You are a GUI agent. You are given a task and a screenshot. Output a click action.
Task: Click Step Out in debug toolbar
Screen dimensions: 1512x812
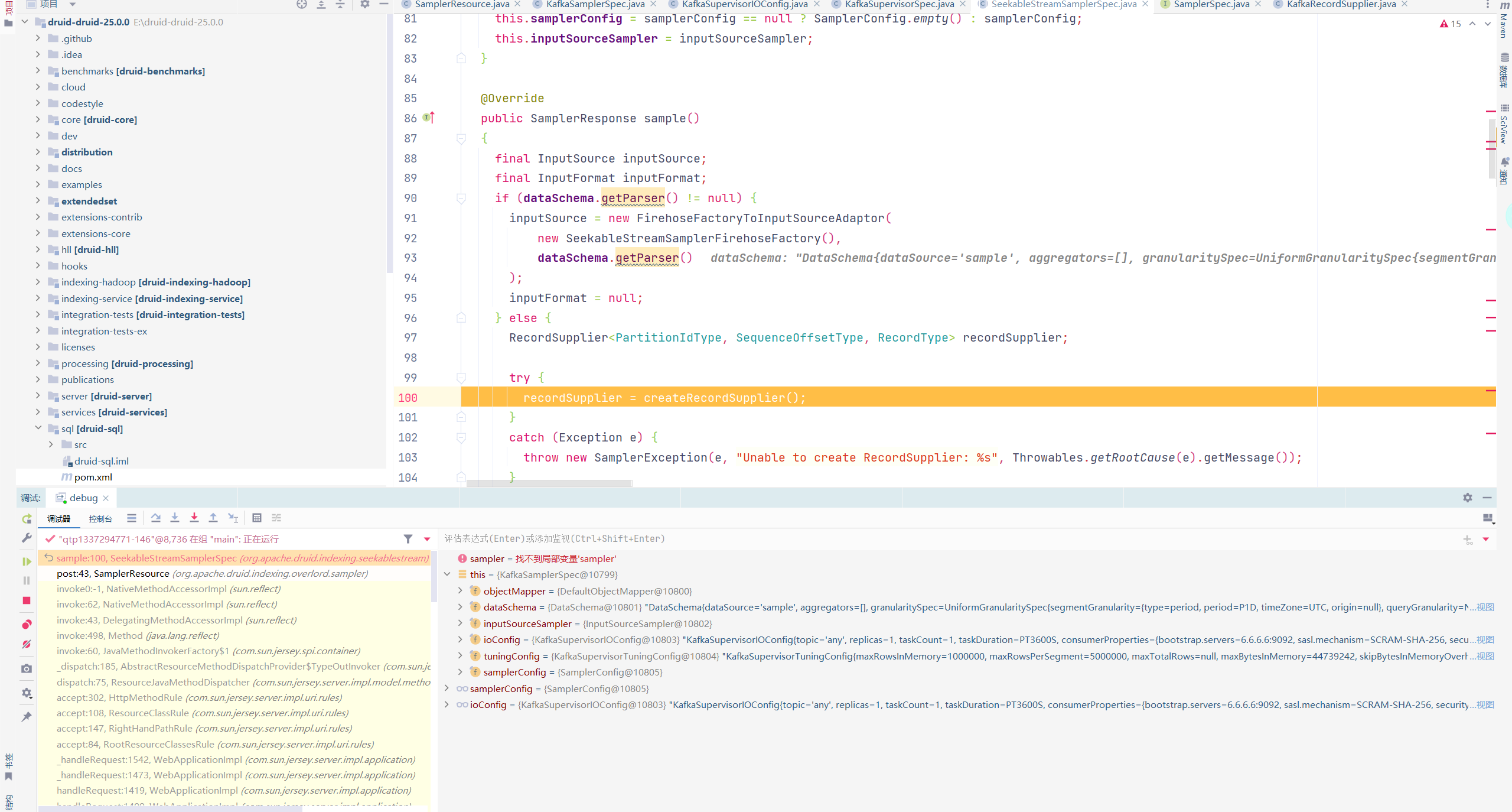click(213, 518)
